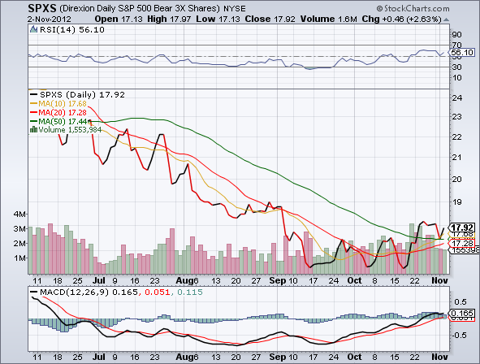Click the Open 17.13 value in header
This screenshot has width=480, height=364.
[118, 19]
